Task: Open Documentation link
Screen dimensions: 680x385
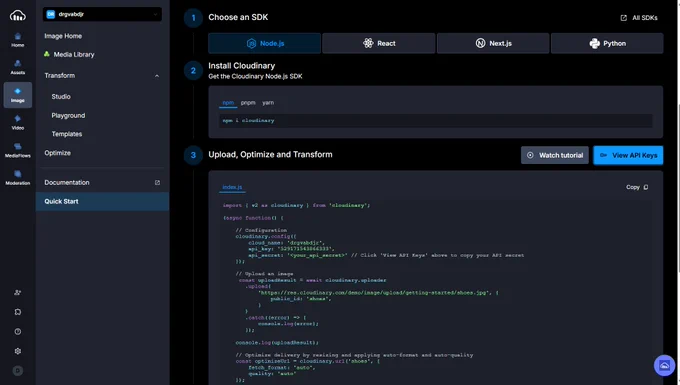Action: pos(67,183)
